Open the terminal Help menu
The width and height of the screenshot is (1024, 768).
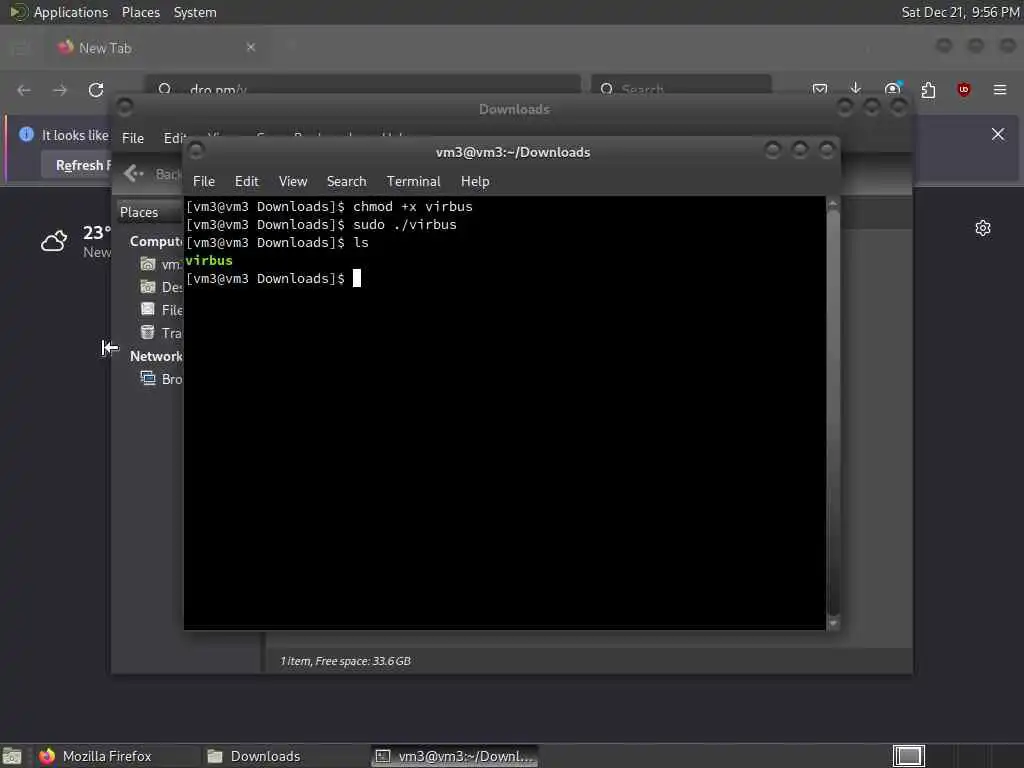pos(475,182)
